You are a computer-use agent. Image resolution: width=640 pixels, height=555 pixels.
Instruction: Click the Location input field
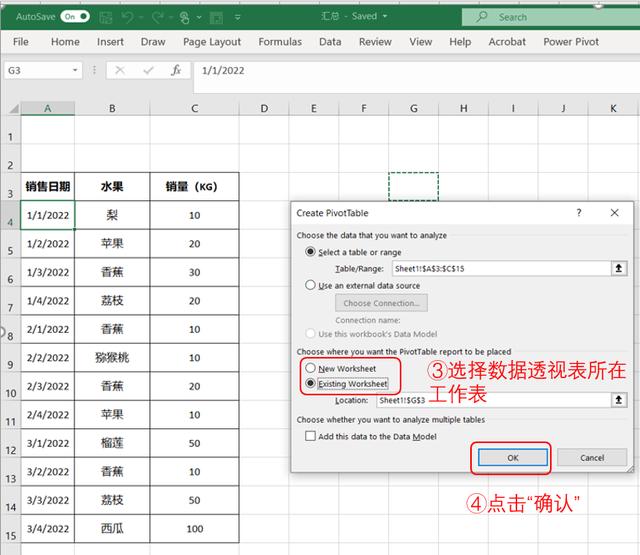coord(493,400)
